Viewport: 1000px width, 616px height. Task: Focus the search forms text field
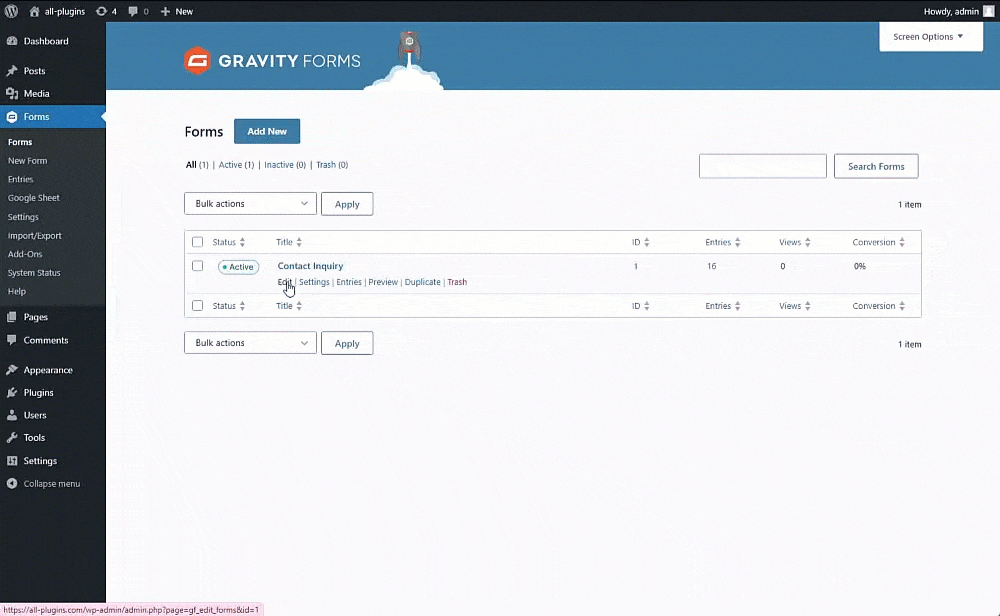[x=763, y=166]
